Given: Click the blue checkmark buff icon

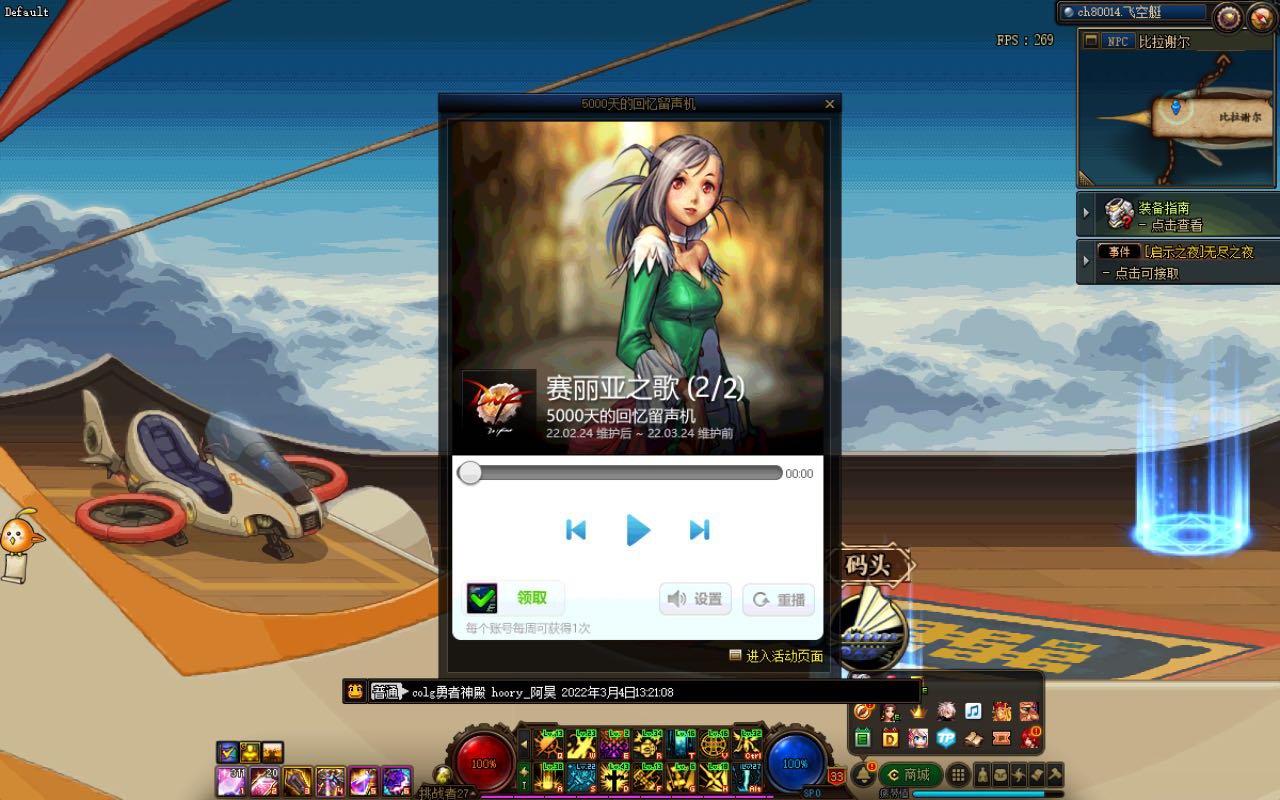Looking at the screenshot, I should click(x=228, y=752).
